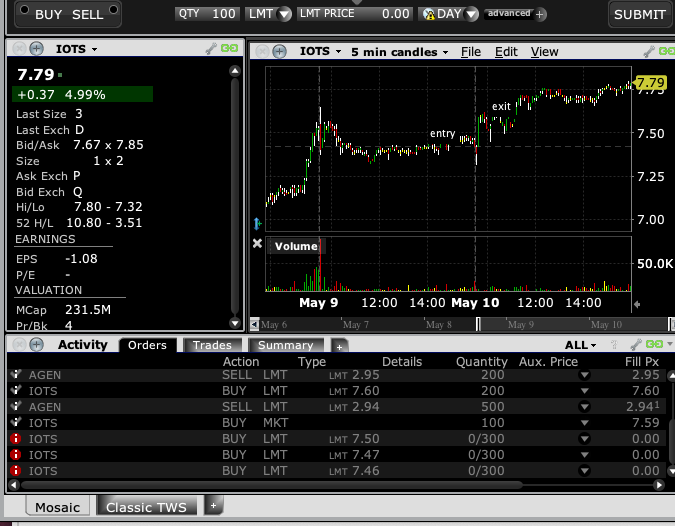Submit the order with SUBMIT button
Screen dimensions: 675x526
[x=639, y=15]
